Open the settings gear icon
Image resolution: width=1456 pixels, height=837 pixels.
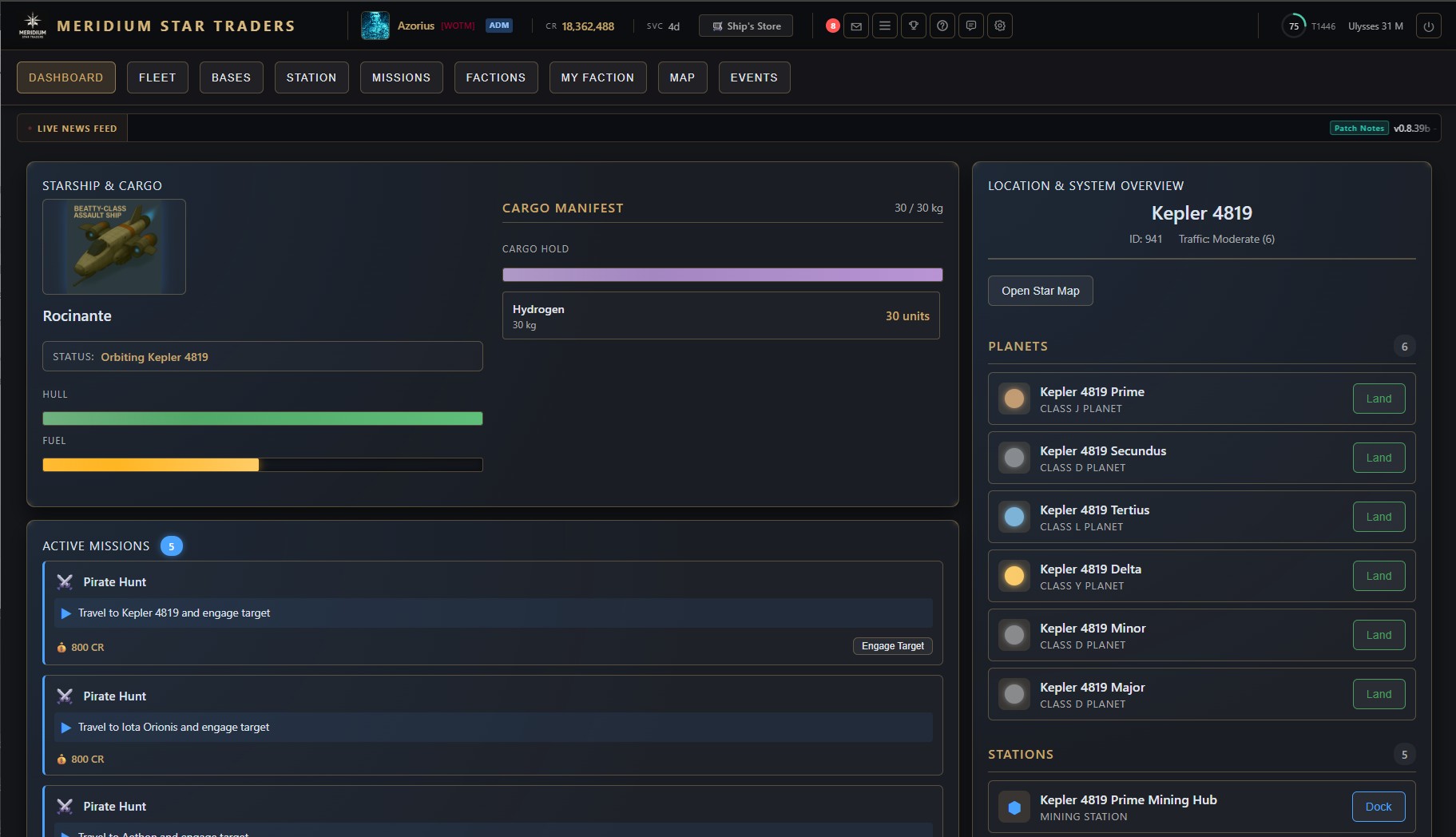(x=998, y=26)
